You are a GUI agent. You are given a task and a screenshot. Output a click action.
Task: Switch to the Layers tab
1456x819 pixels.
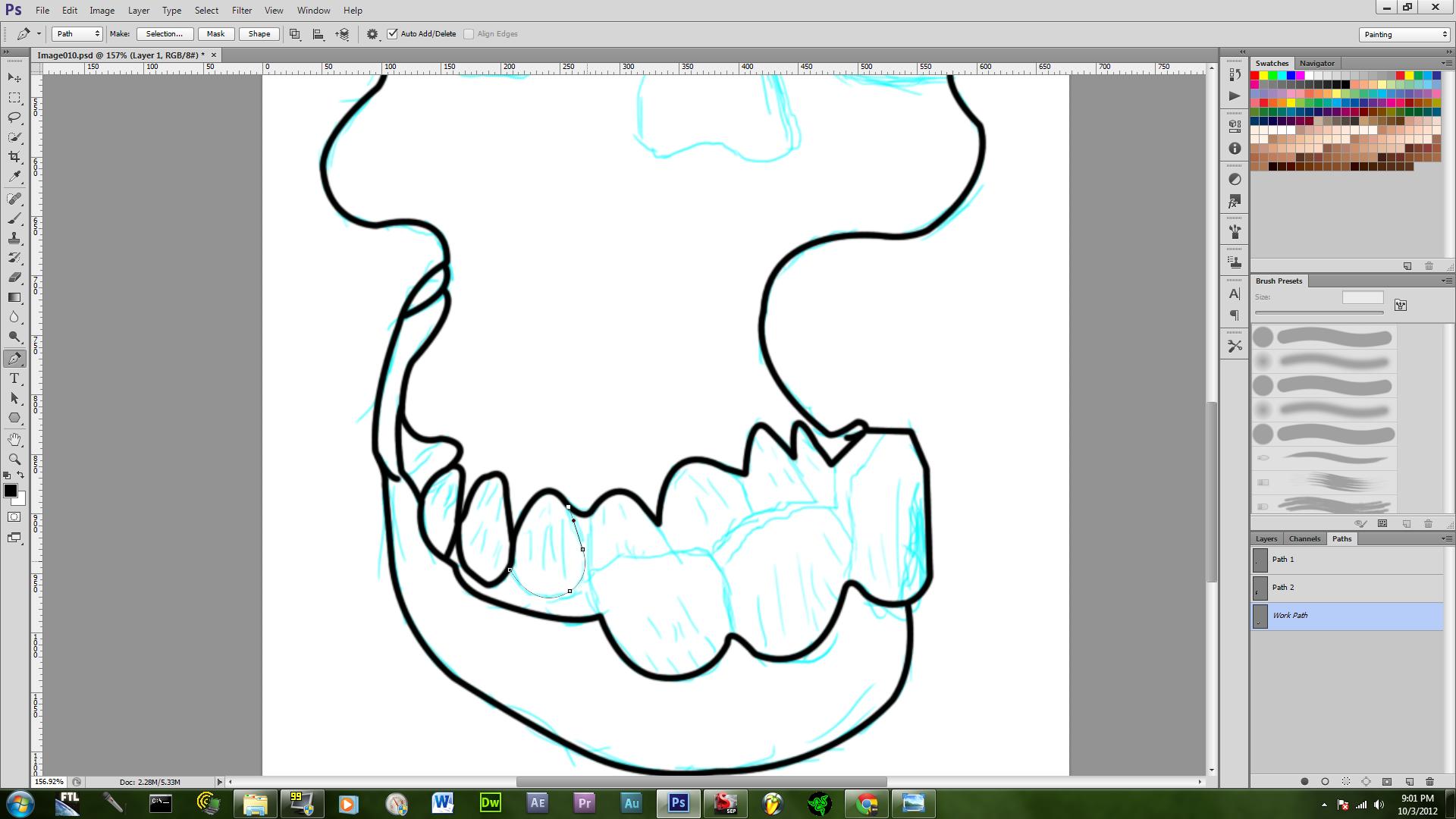coord(1266,538)
